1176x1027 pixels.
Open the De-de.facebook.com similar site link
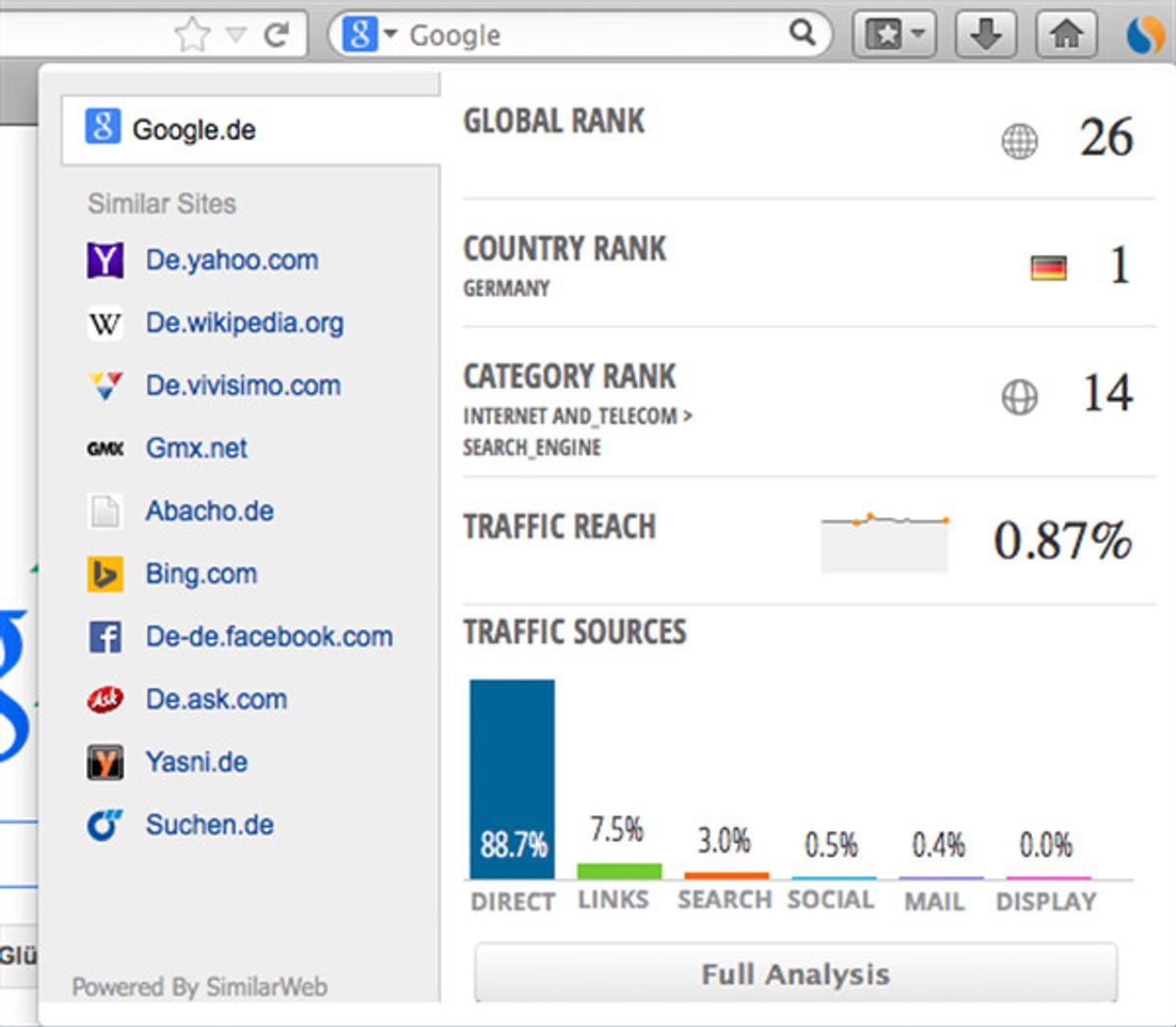point(269,636)
